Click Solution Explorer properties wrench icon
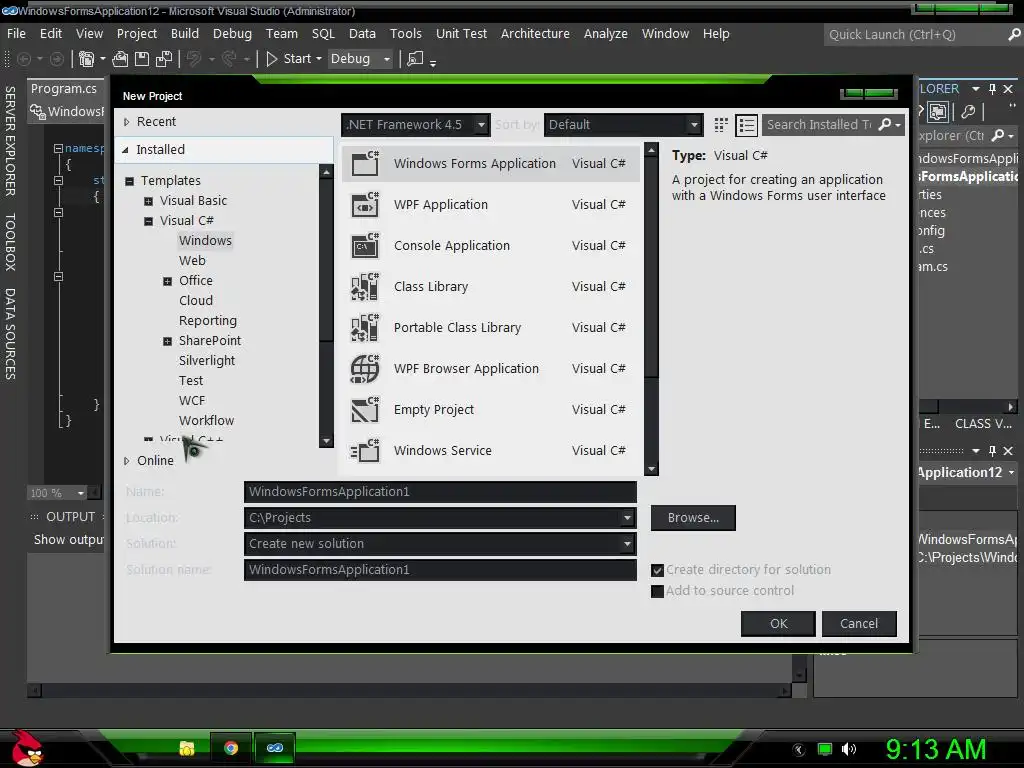This screenshot has width=1024, height=768. pyautogui.click(x=968, y=112)
